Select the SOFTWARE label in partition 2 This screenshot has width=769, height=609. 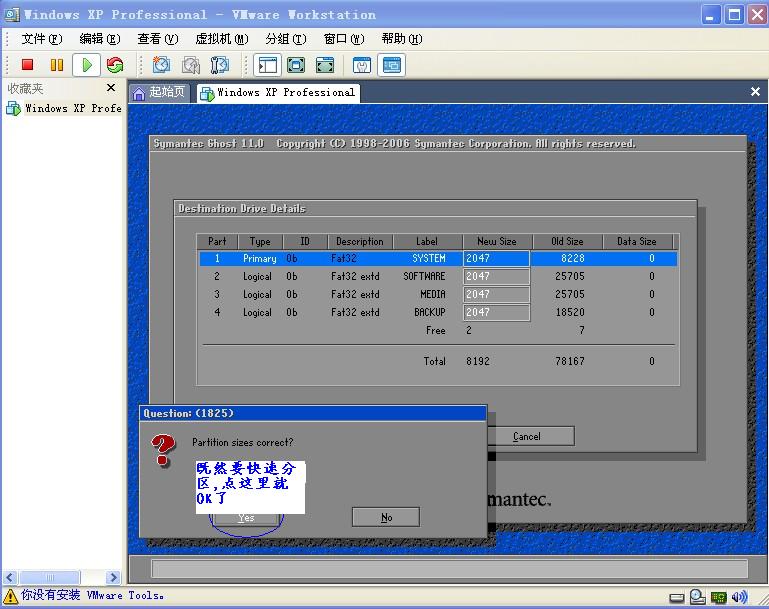(424, 277)
